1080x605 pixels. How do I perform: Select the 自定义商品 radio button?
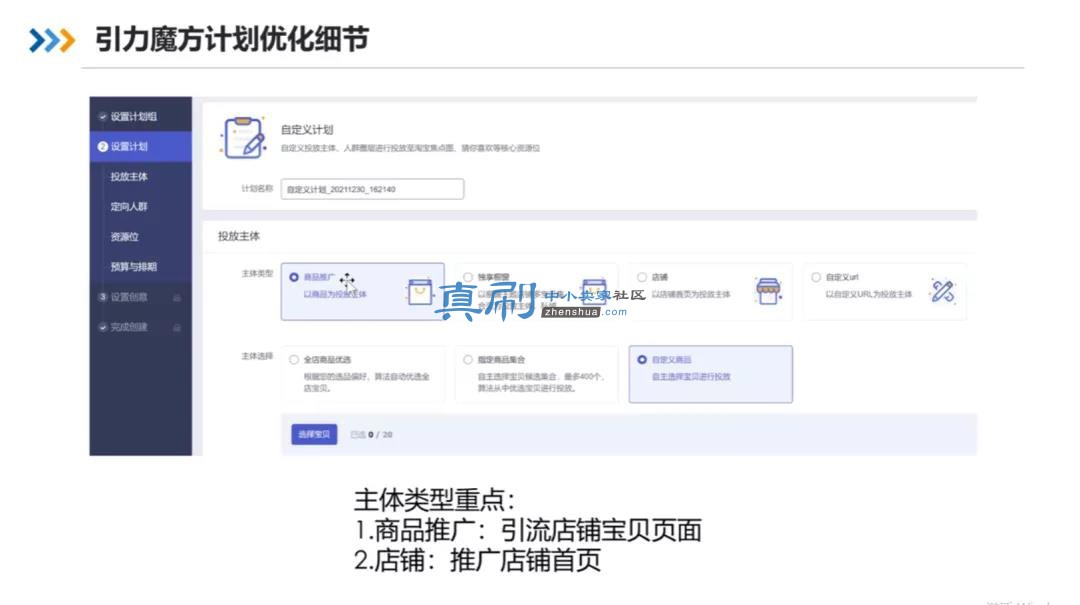coord(642,360)
